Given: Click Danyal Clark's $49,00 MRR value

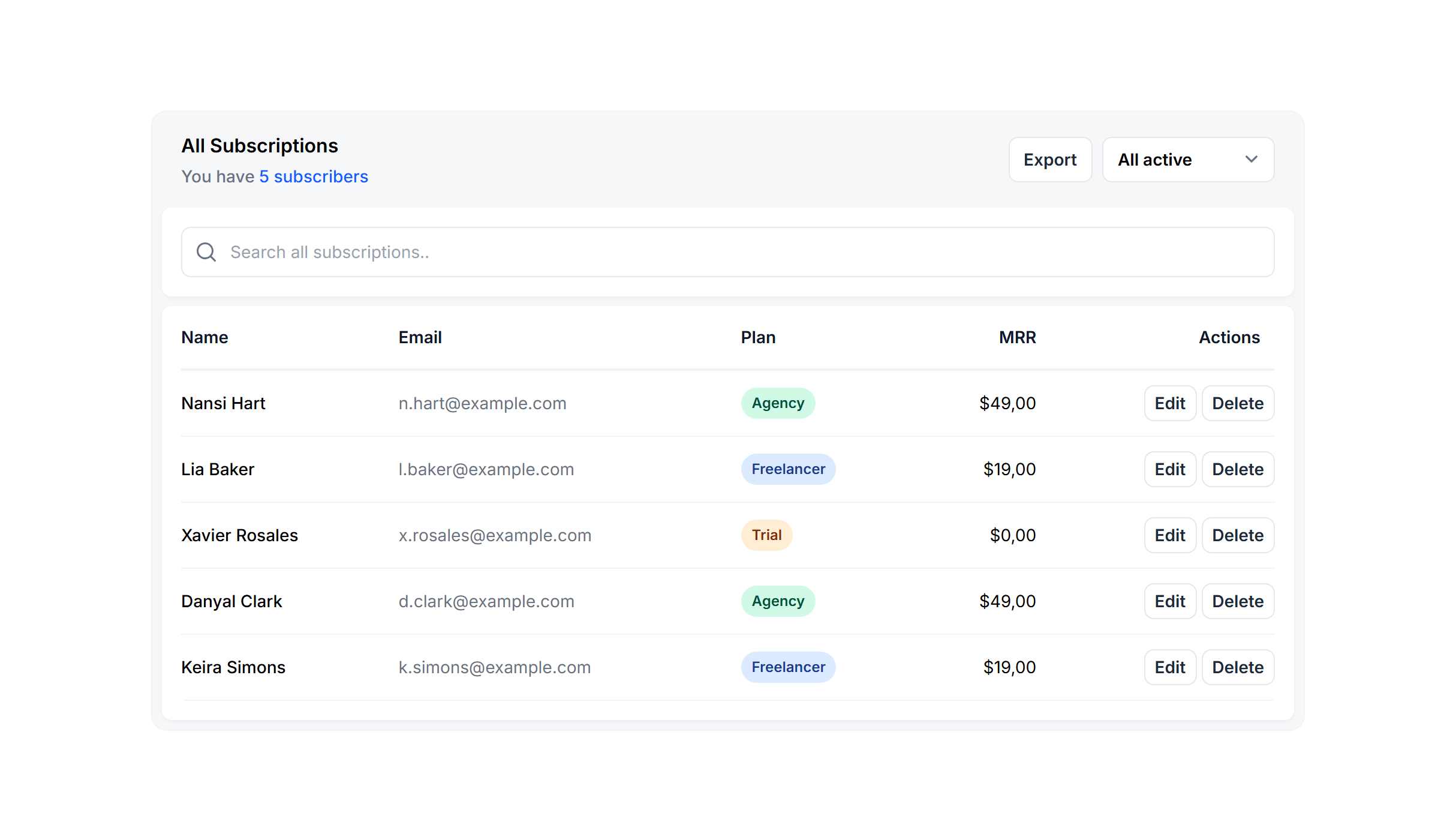Looking at the screenshot, I should [x=1007, y=601].
